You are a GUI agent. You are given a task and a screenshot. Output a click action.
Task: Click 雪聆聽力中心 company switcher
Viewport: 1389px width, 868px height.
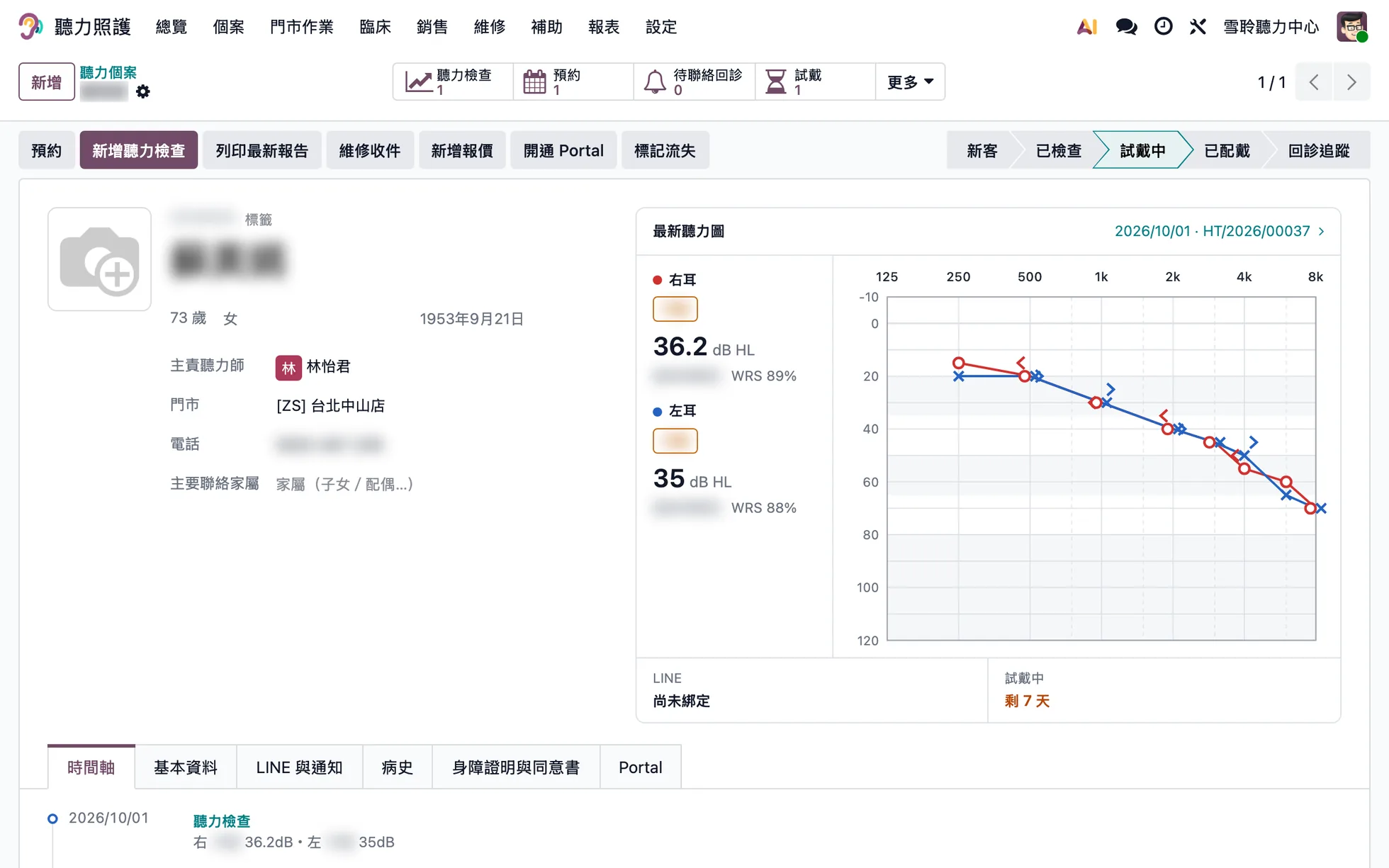point(1271,27)
